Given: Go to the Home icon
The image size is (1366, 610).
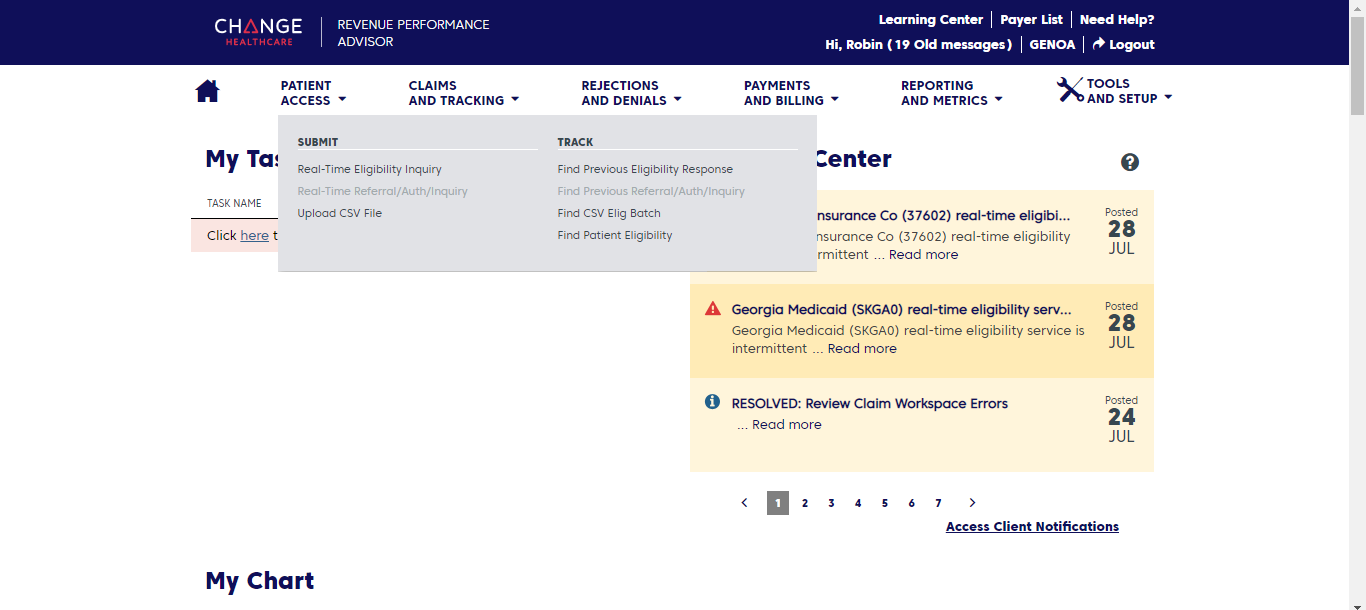Looking at the screenshot, I should 207,92.
